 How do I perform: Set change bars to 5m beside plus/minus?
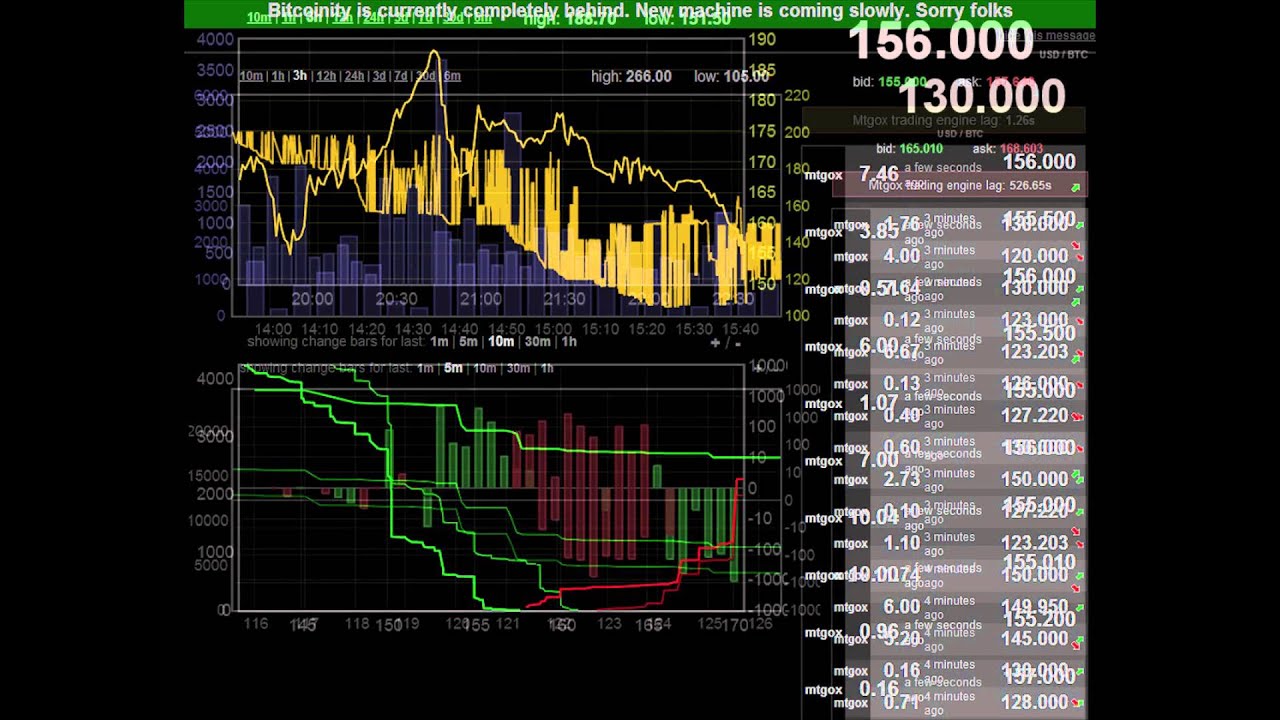pos(468,342)
